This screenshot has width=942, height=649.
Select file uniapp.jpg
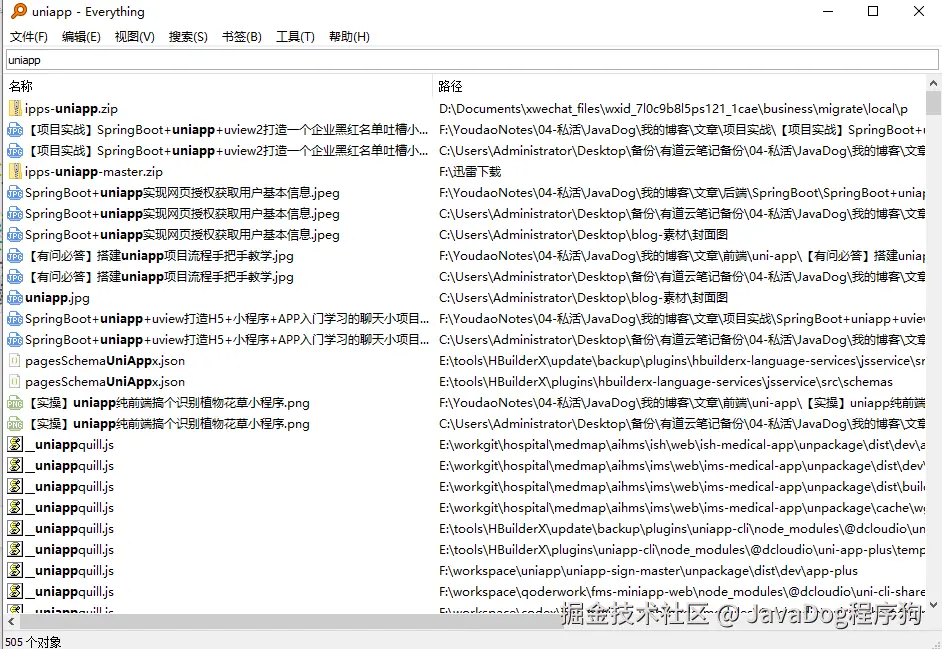[x=57, y=298]
